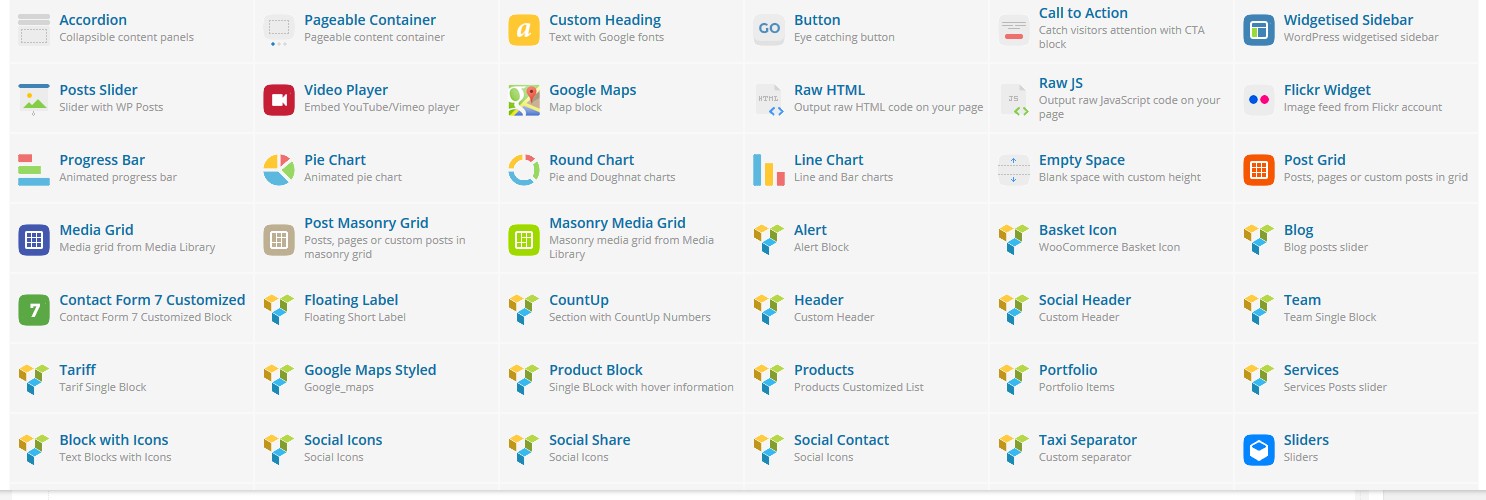Select the Accordion element icon
The width and height of the screenshot is (1486, 500).
pyautogui.click(x=34, y=30)
